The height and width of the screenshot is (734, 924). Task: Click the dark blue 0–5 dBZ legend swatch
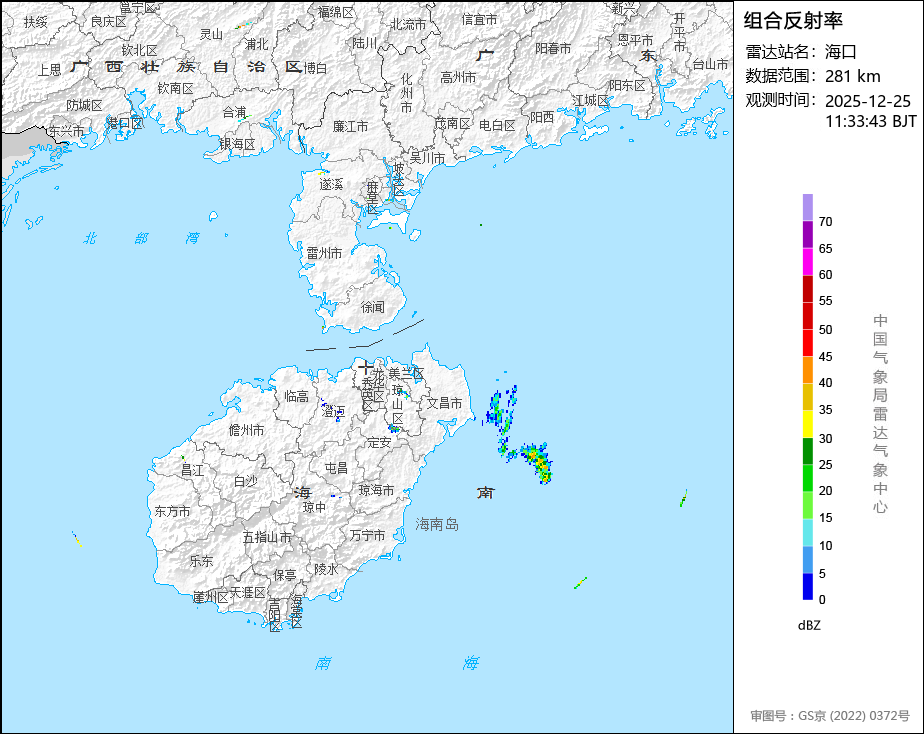(807, 587)
